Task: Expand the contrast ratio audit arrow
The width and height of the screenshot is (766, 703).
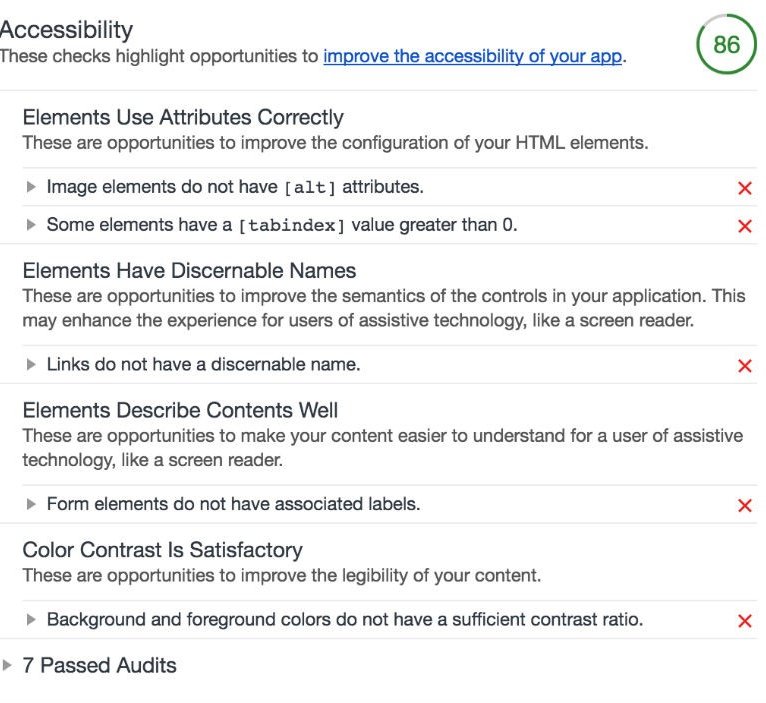Action: (x=31, y=620)
